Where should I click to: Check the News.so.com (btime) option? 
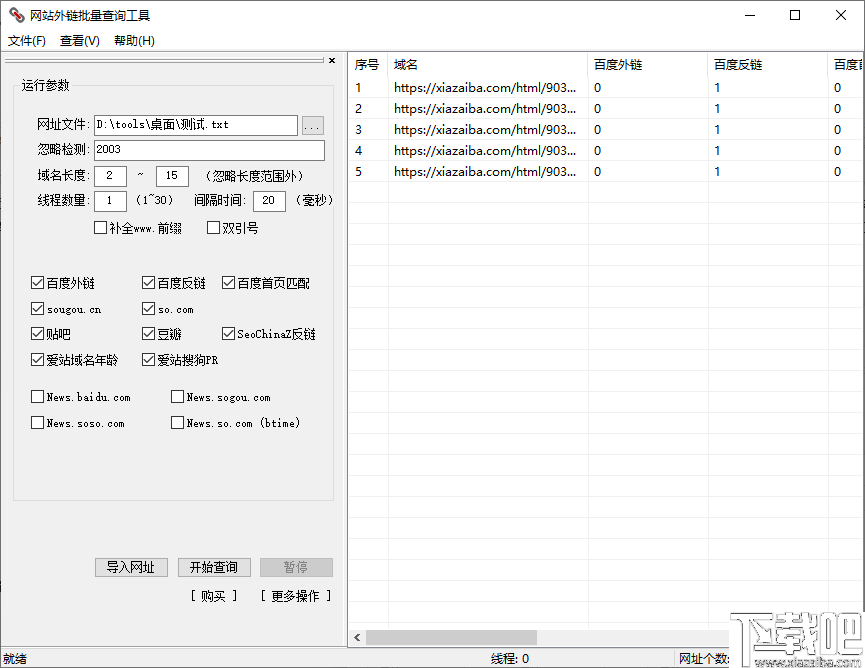(176, 423)
